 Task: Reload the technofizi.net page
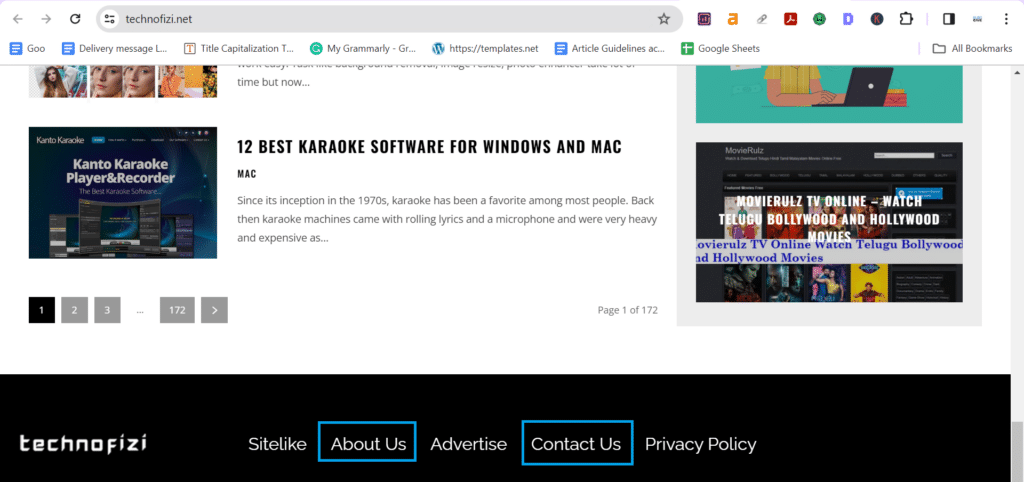pyautogui.click(x=75, y=19)
